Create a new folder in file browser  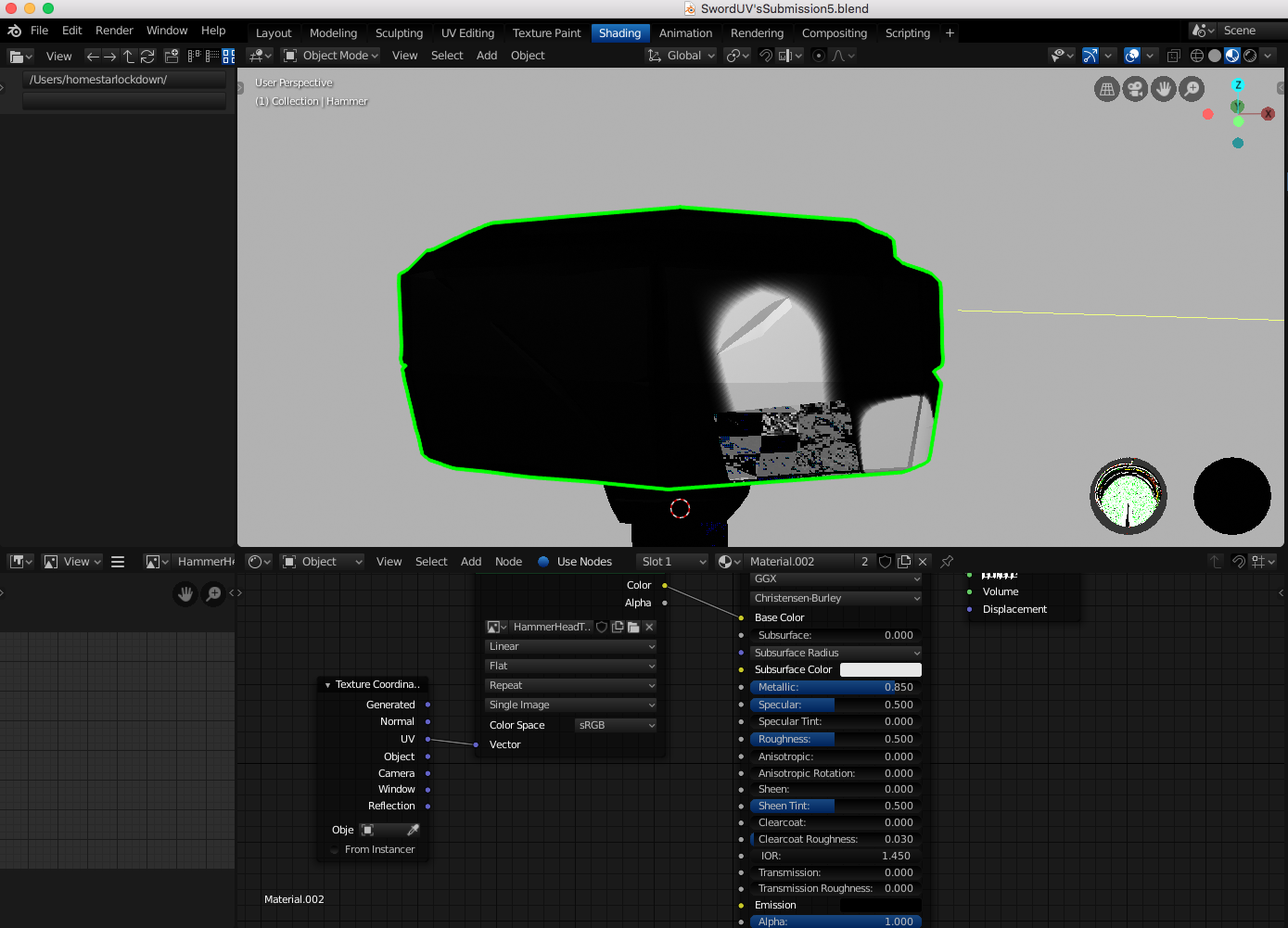(172, 57)
